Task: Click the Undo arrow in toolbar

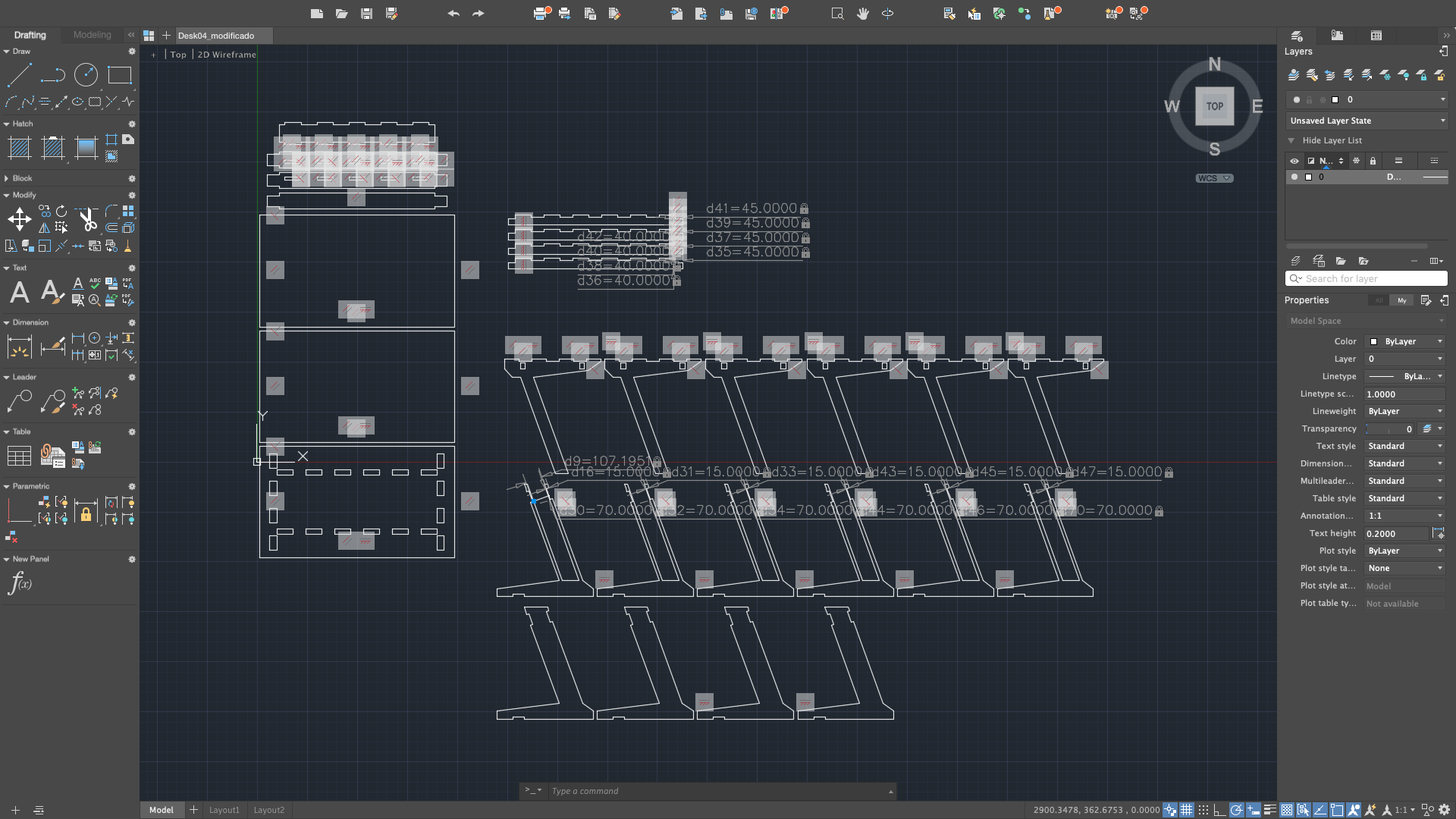Action: pyautogui.click(x=453, y=13)
